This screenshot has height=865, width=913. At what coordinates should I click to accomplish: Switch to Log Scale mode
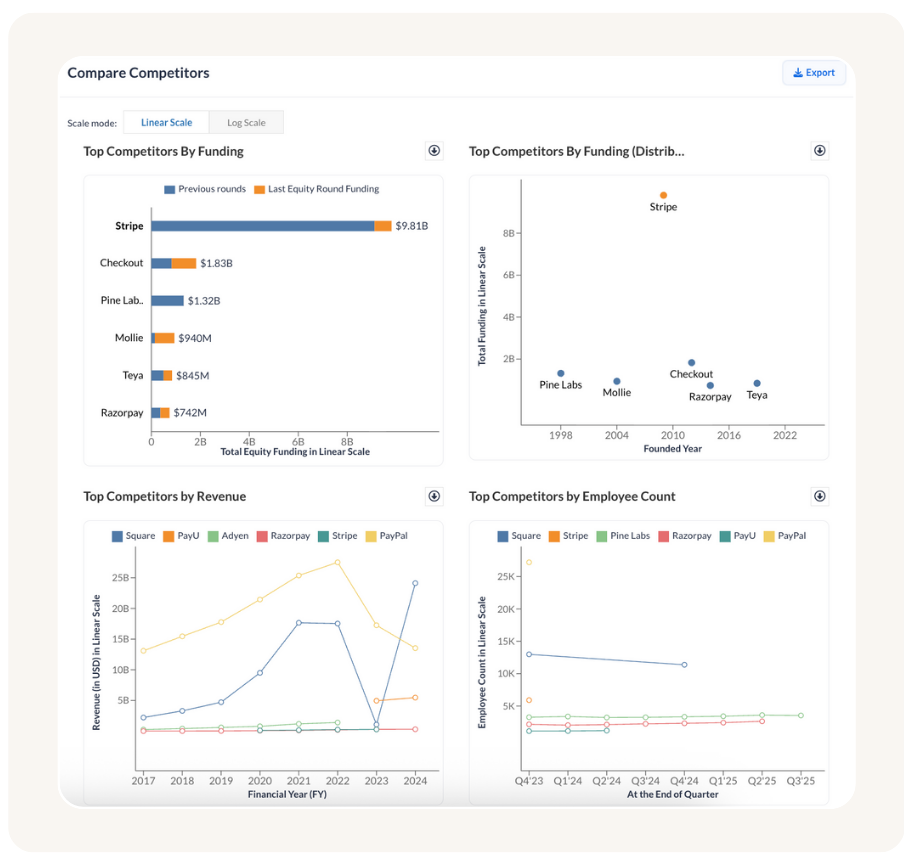246,121
